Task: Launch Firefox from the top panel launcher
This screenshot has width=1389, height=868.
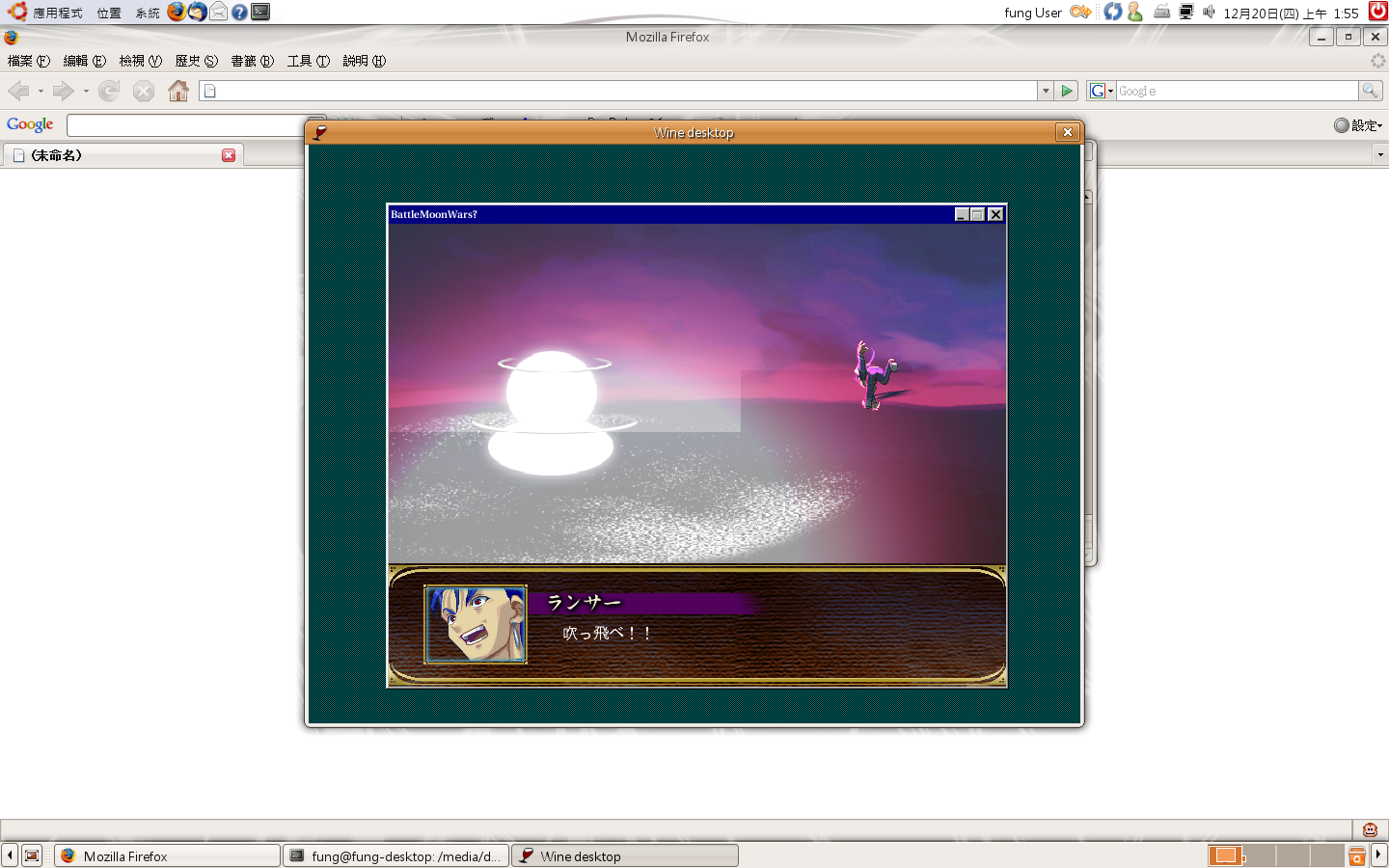Action: tap(177, 12)
